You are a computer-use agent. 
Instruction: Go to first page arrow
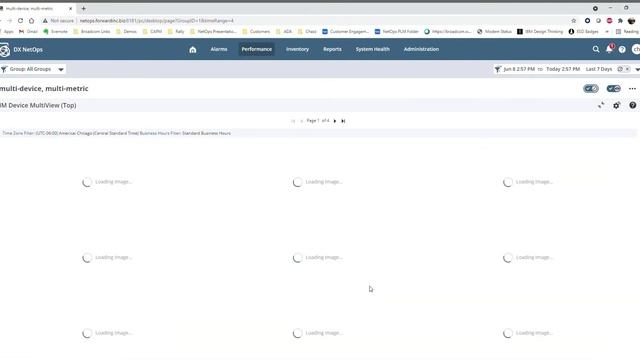coord(293,121)
